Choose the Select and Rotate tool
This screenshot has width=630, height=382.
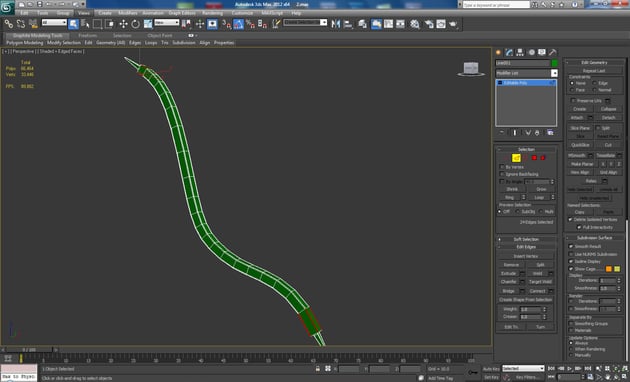click(x=135, y=24)
